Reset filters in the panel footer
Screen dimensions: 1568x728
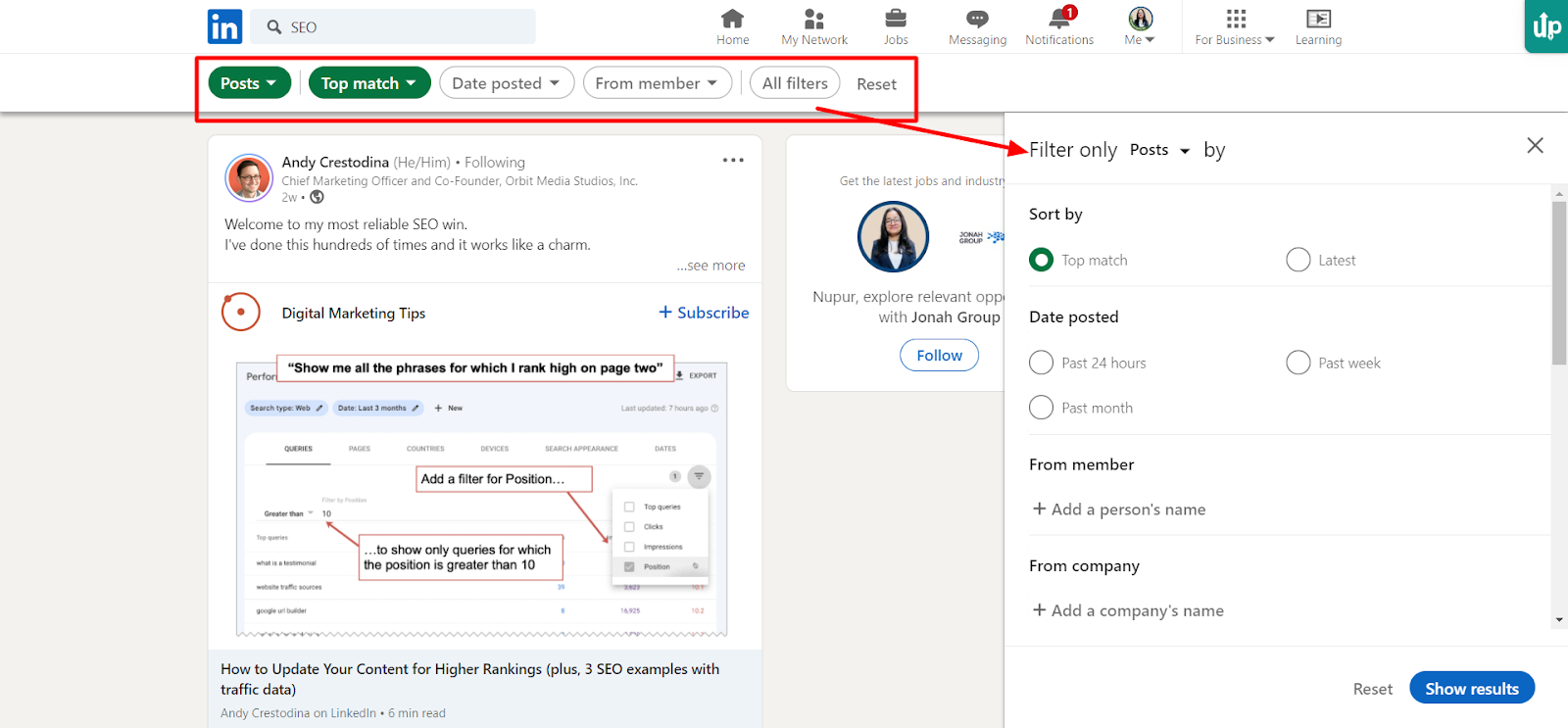(1372, 689)
